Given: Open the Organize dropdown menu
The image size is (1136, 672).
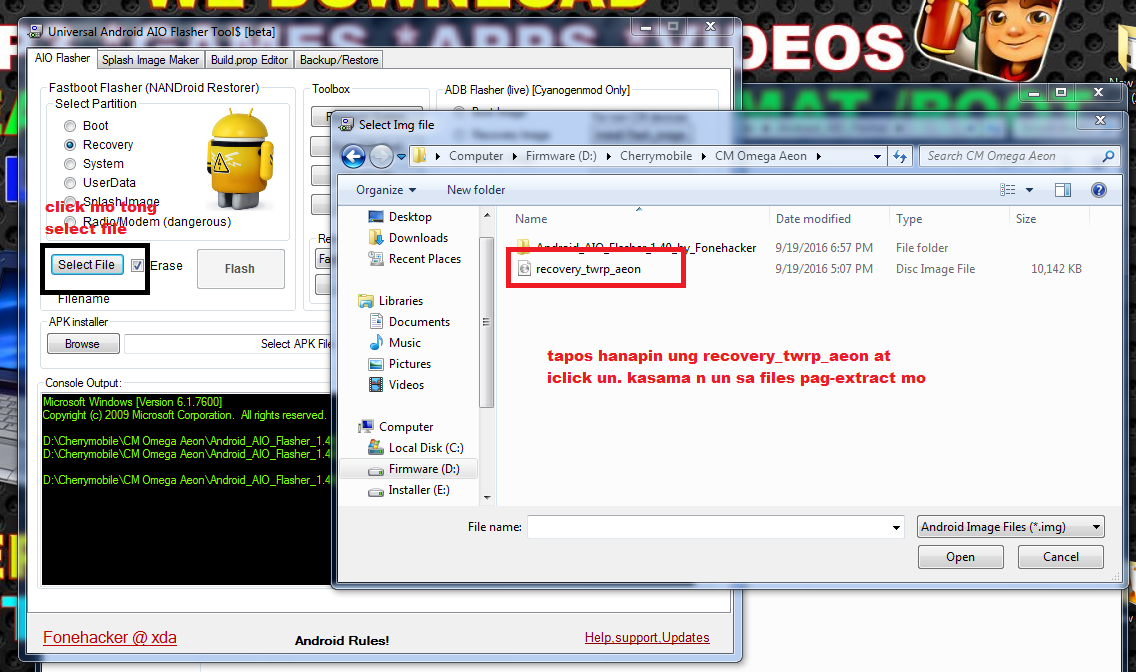Looking at the screenshot, I should click(x=385, y=190).
